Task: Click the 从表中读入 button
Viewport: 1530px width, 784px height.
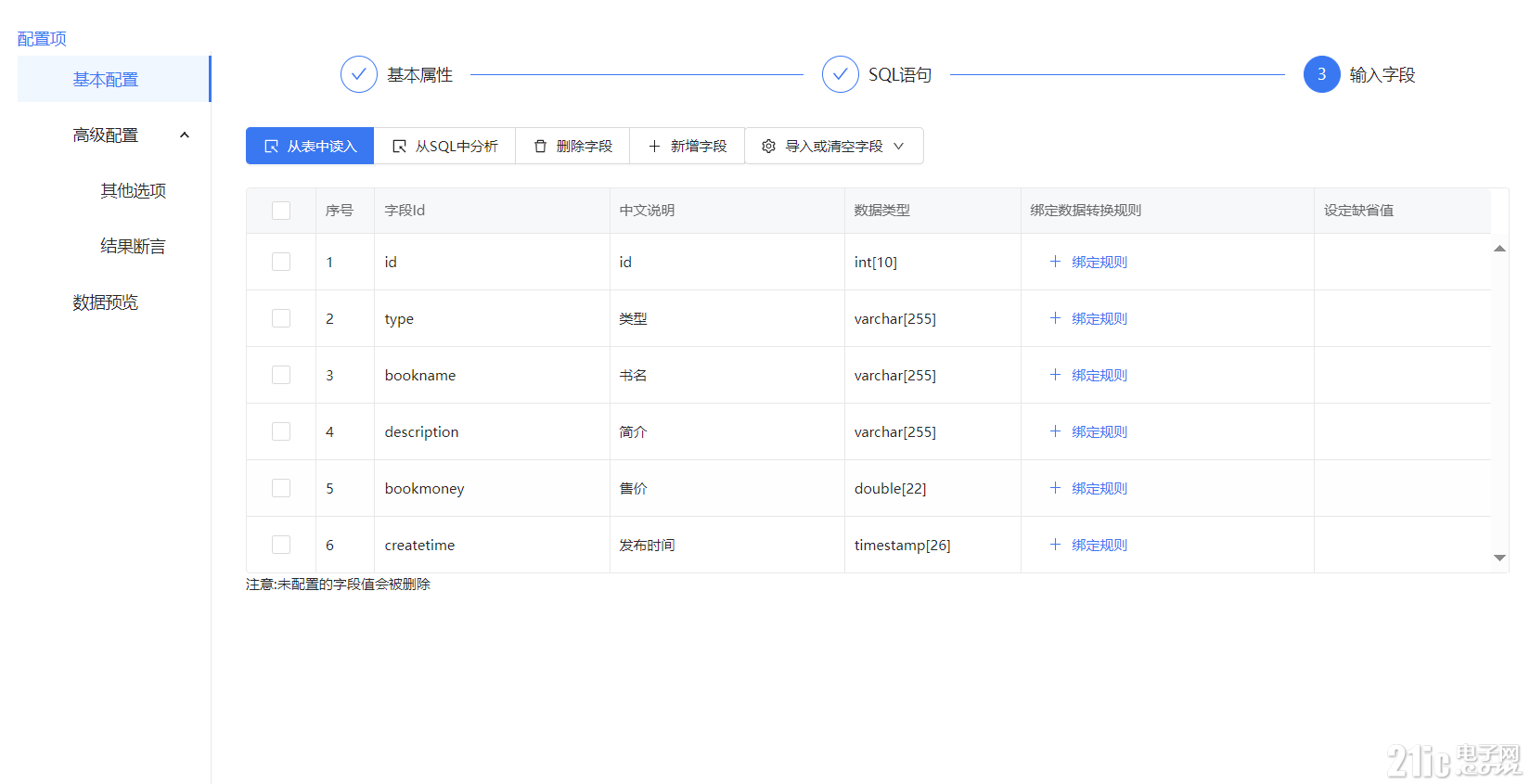Action: tap(310, 146)
